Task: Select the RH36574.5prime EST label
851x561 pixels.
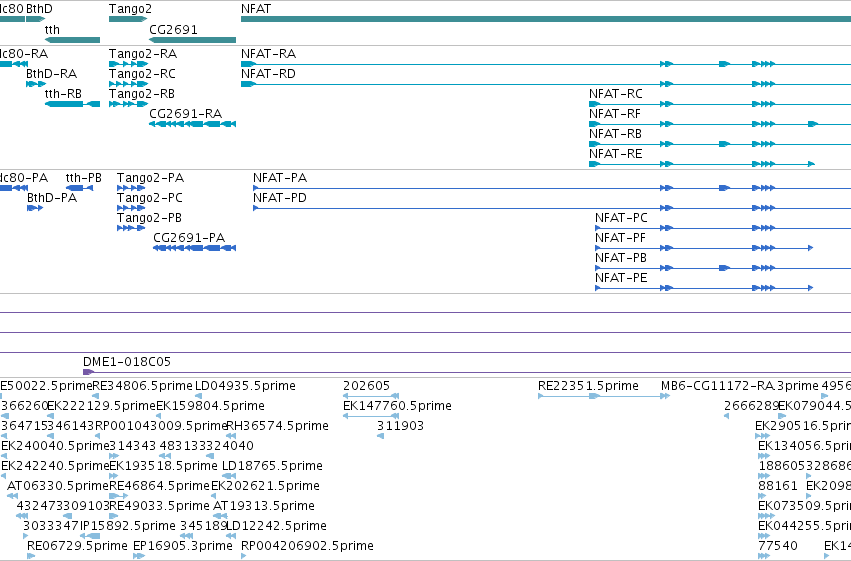Action: [277, 426]
